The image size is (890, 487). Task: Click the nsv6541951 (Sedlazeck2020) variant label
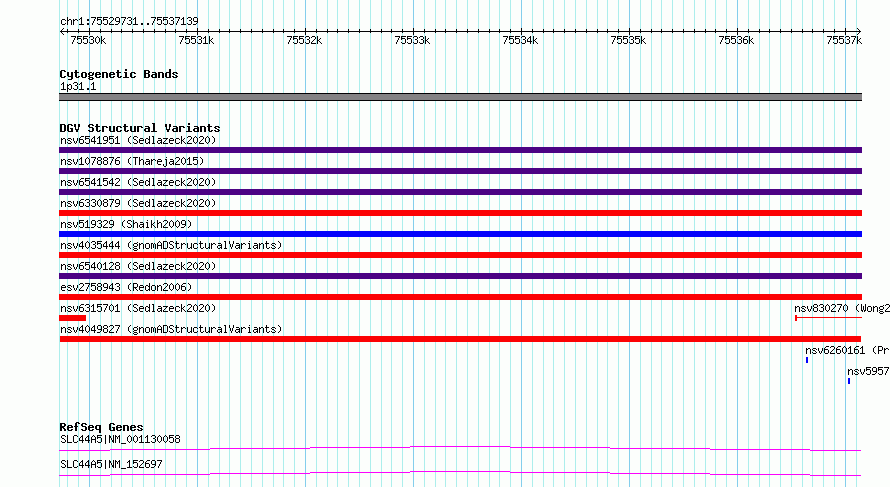coord(138,140)
